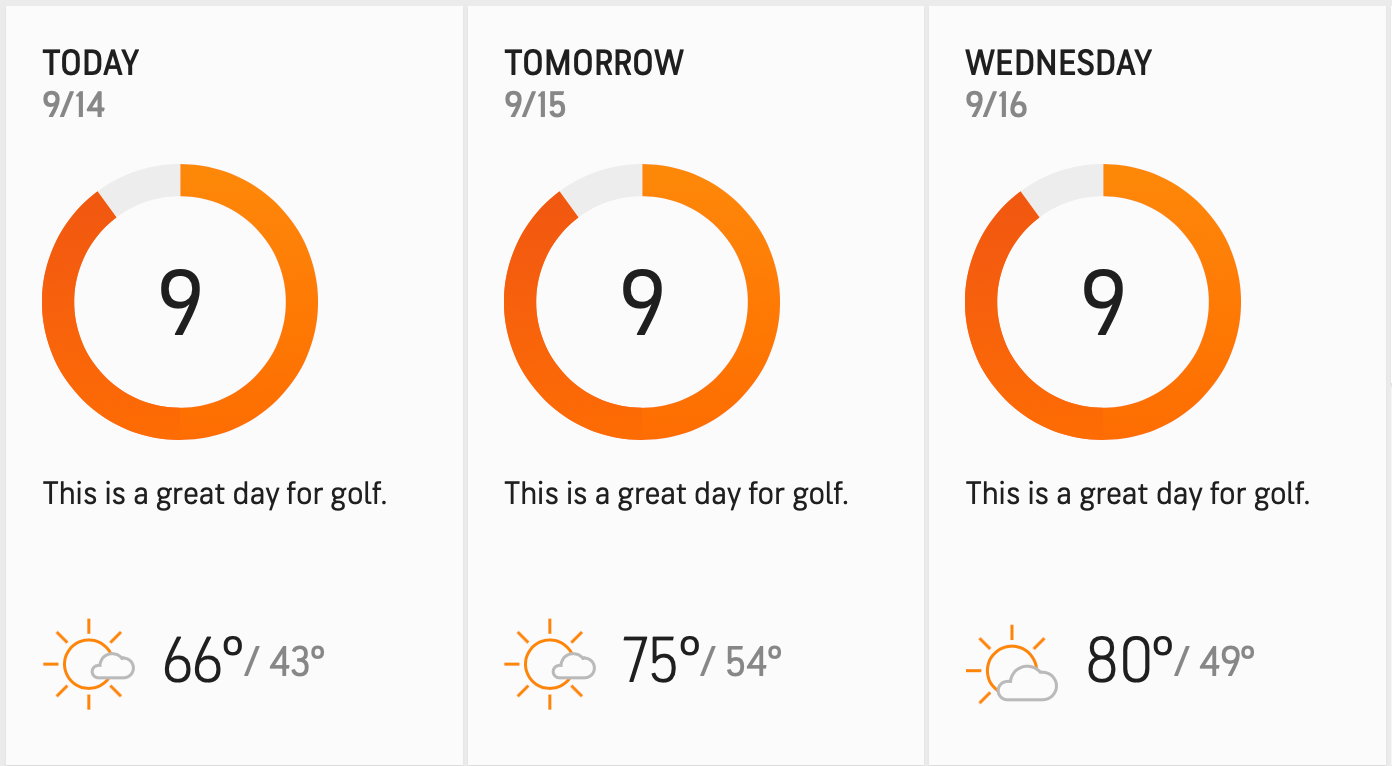Click Today's 66° high temperature
Screen dimensions: 1392x766
pyautogui.click(x=203, y=660)
